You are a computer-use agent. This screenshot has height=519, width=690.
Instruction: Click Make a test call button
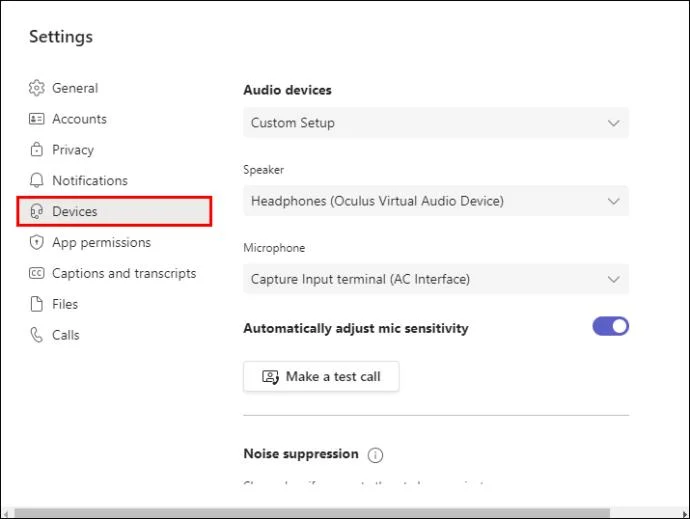pyautogui.click(x=321, y=377)
